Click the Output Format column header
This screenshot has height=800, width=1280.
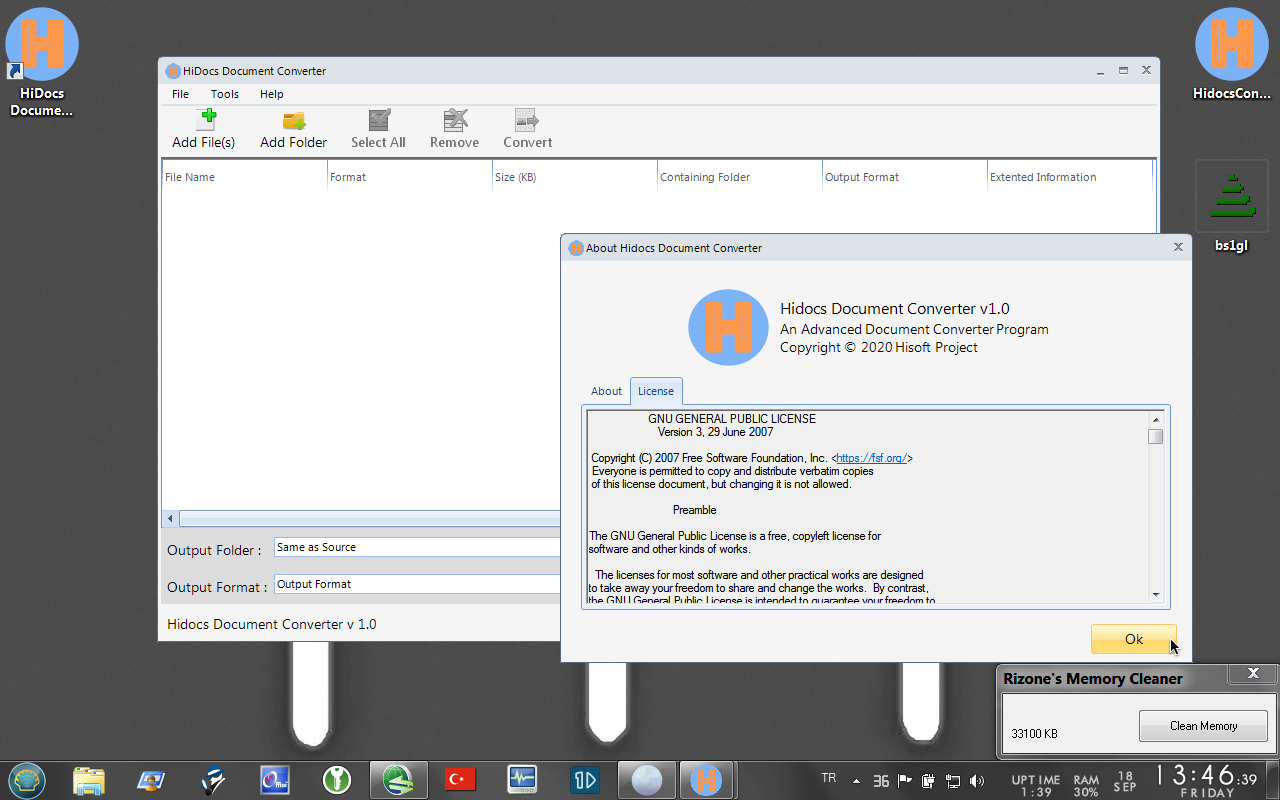pyautogui.click(x=905, y=177)
